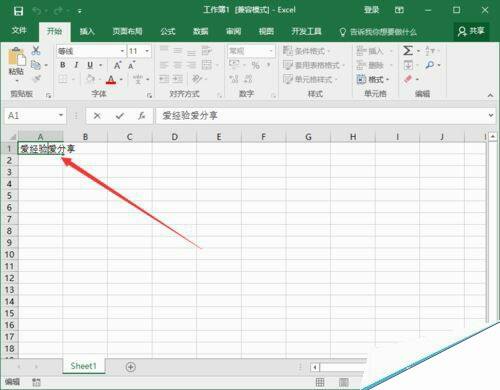Select the Sheet1 worksheet tab

click(x=83, y=366)
